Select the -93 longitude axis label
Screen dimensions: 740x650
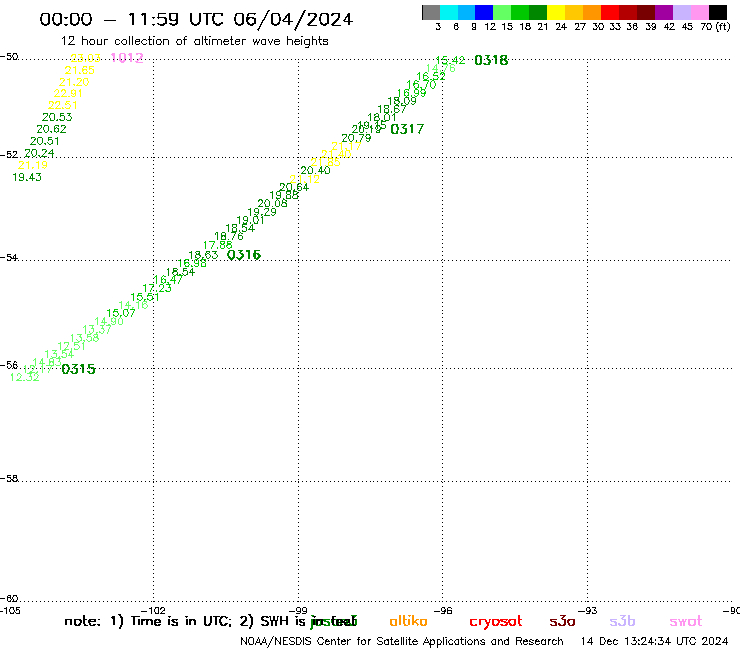point(588,611)
